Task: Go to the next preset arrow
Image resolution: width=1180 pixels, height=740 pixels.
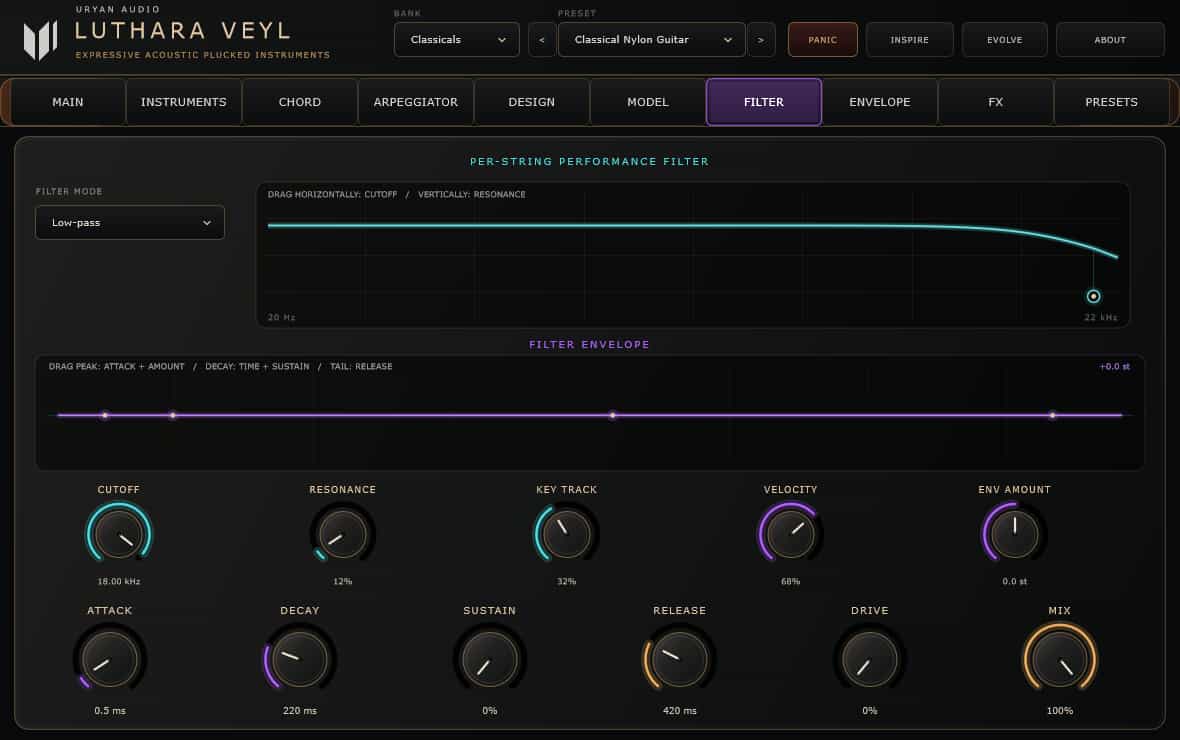Action: (761, 40)
